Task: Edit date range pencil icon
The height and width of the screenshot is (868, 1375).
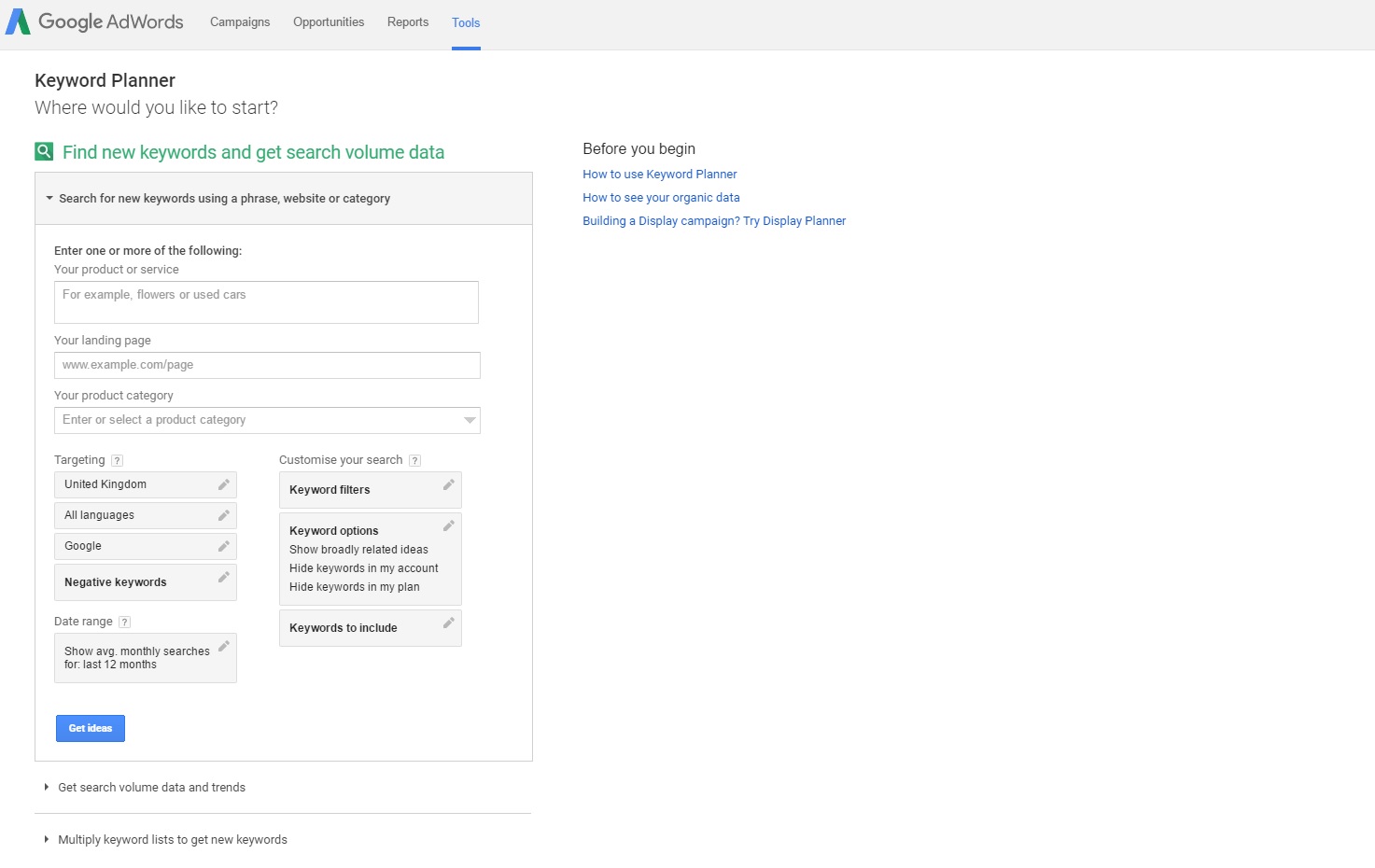Action: pyautogui.click(x=224, y=646)
